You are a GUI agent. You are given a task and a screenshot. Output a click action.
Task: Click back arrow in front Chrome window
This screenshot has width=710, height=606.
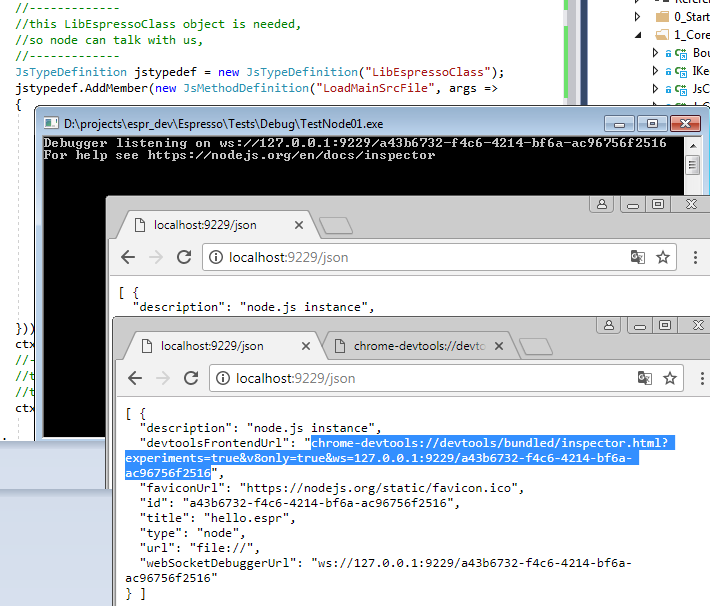tap(135, 378)
